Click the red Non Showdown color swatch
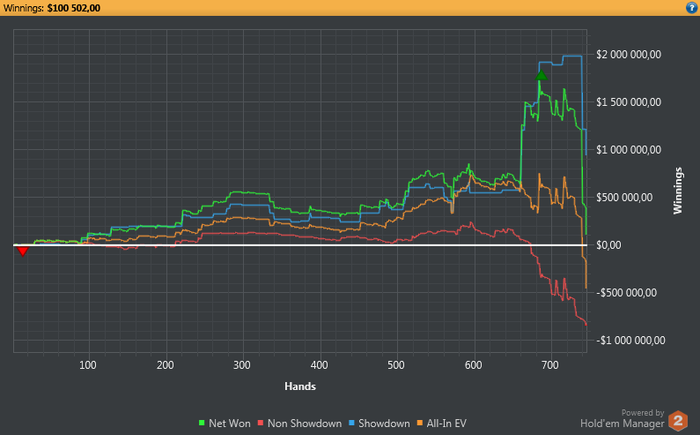 point(260,422)
